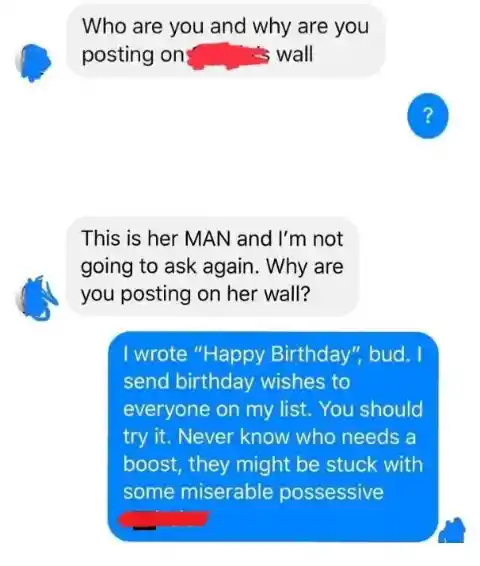Click the text 'Happy Birthday' in blue reply

276,354
